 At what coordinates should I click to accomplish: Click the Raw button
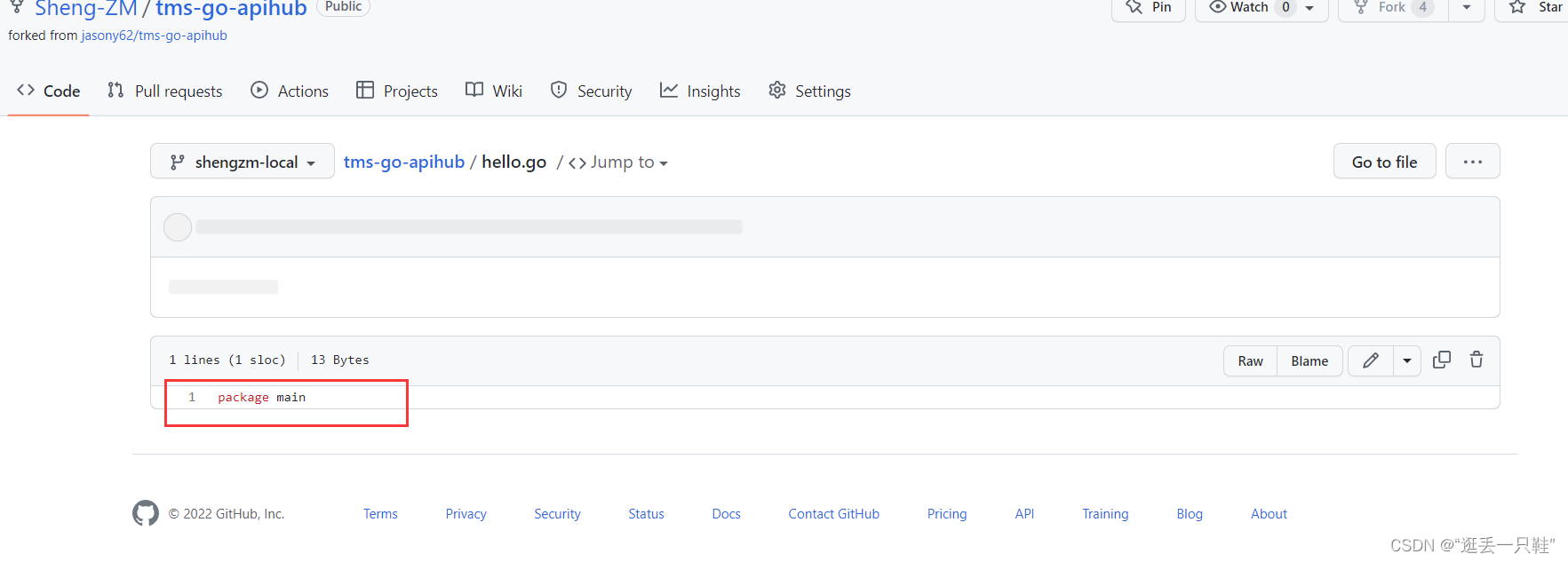click(1250, 360)
